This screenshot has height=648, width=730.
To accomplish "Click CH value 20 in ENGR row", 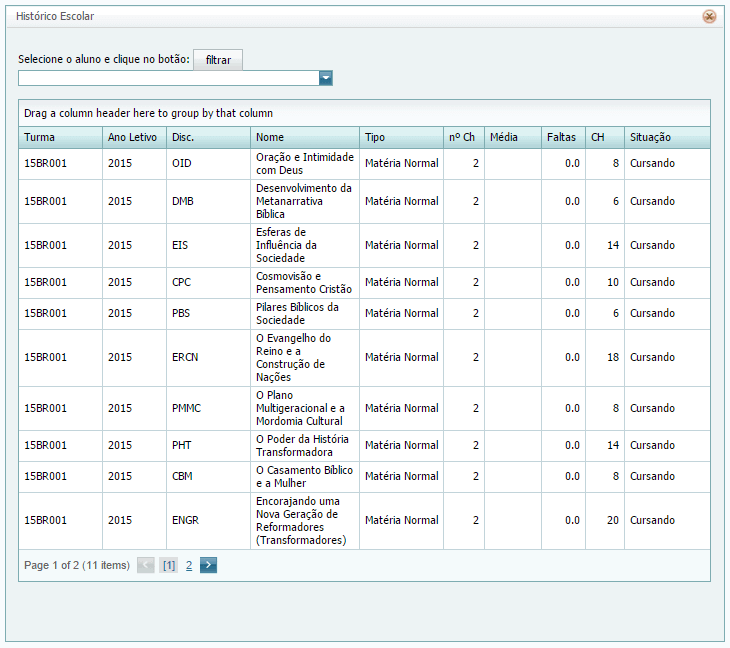I will click(x=613, y=520).
